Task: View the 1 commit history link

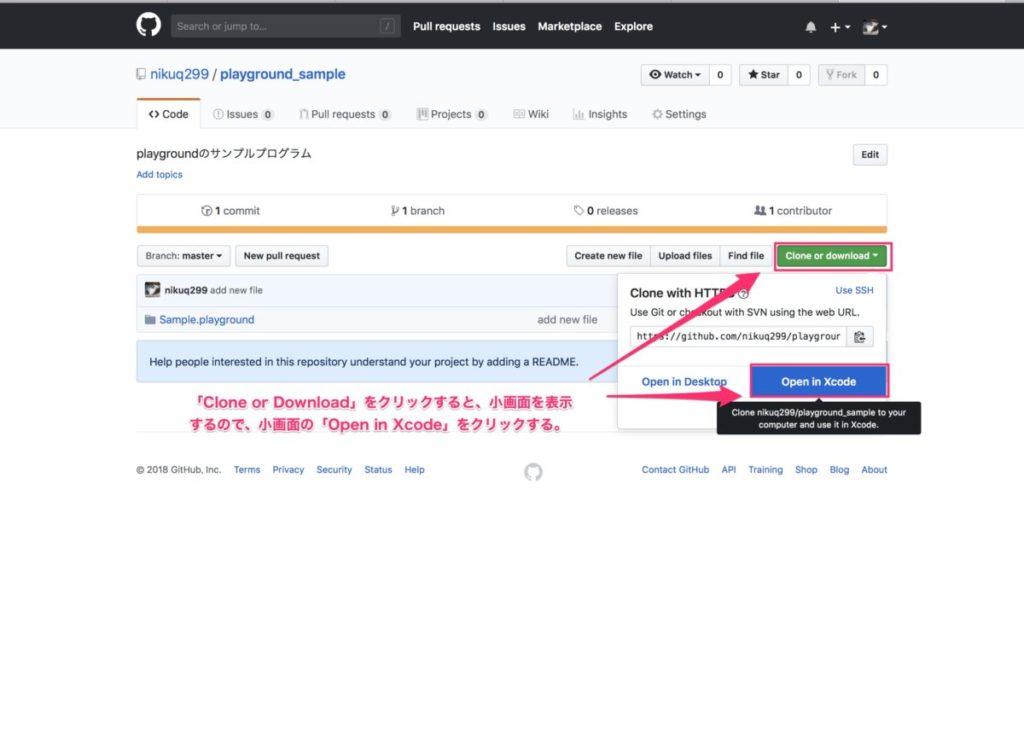Action: 230,210
